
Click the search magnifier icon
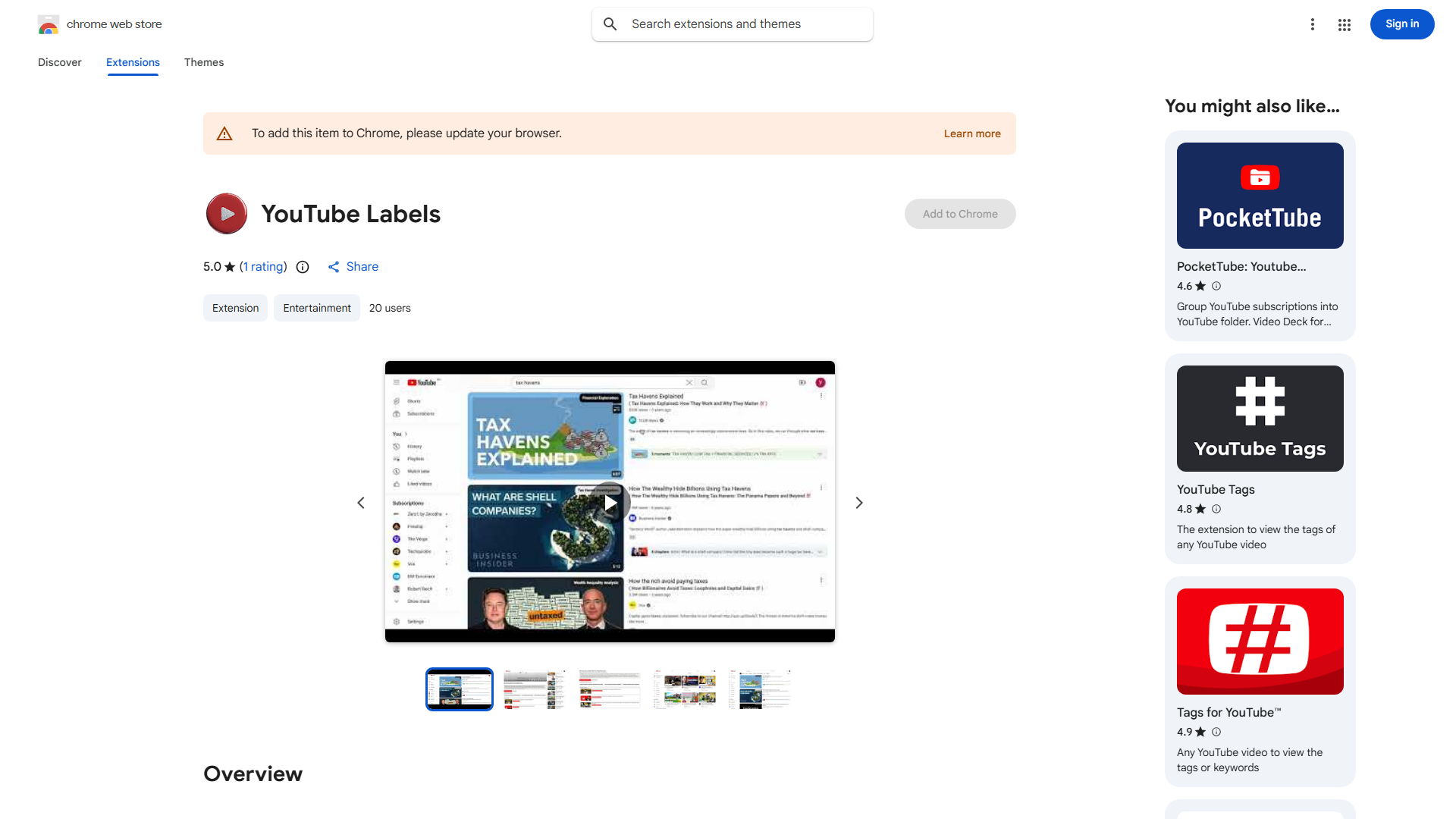(610, 24)
